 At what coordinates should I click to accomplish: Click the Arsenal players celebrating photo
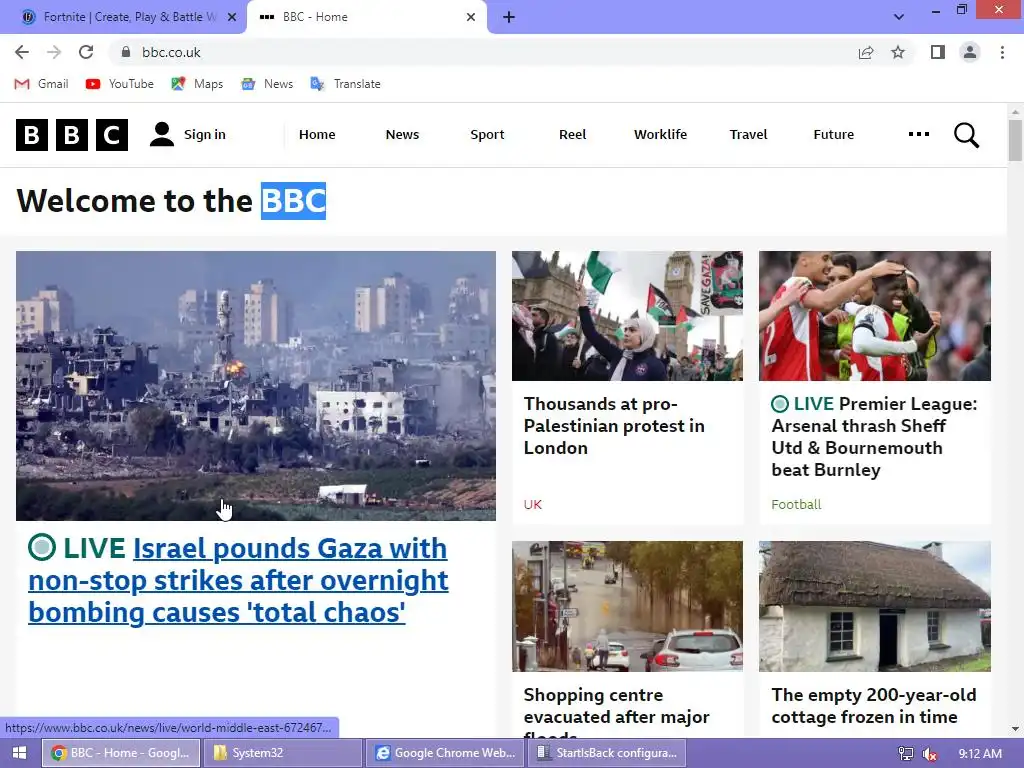tap(875, 316)
